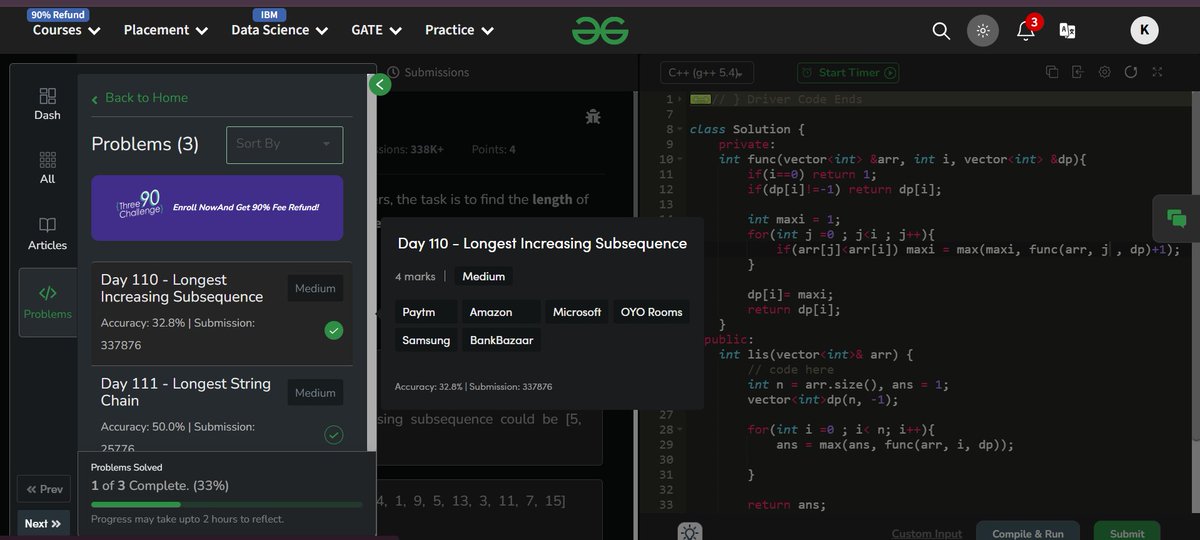Screen dimensions: 1200x540
Task: Open the Sort By dropdown
Action: (285, 144)
